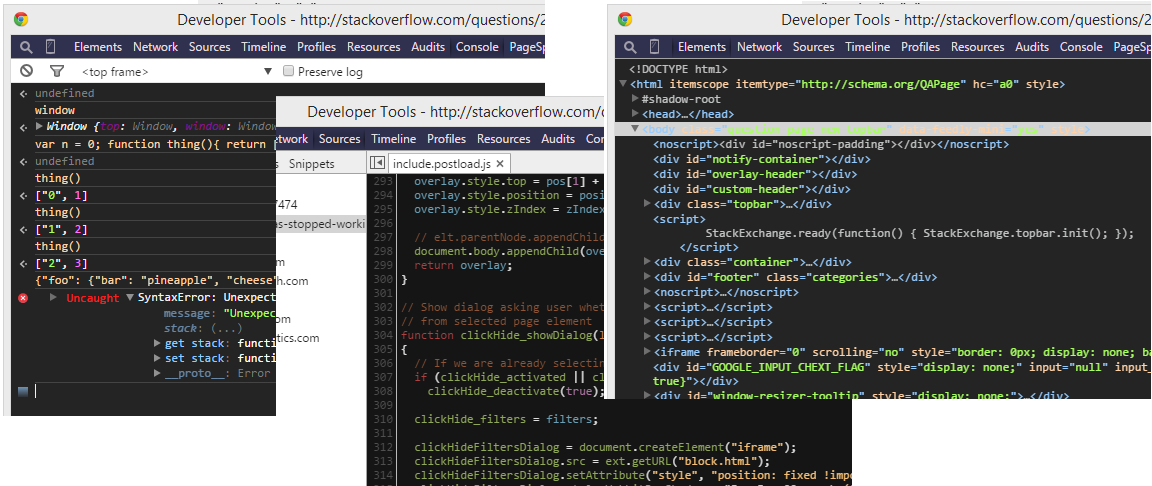
Task: Switch to Sources tab in the Console window
Action: point(209,47)
